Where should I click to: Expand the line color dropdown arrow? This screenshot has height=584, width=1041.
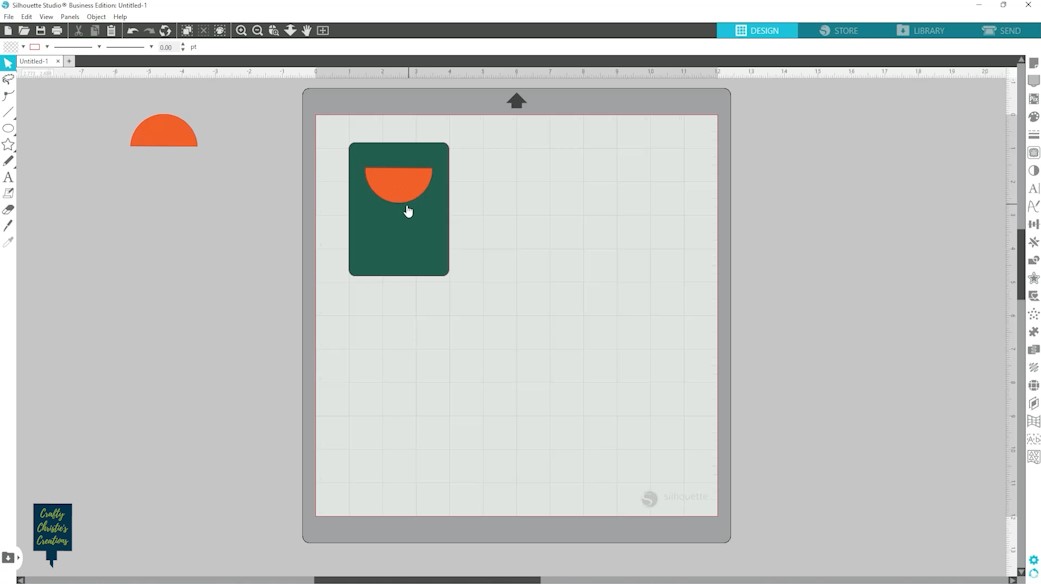point(47,47)
